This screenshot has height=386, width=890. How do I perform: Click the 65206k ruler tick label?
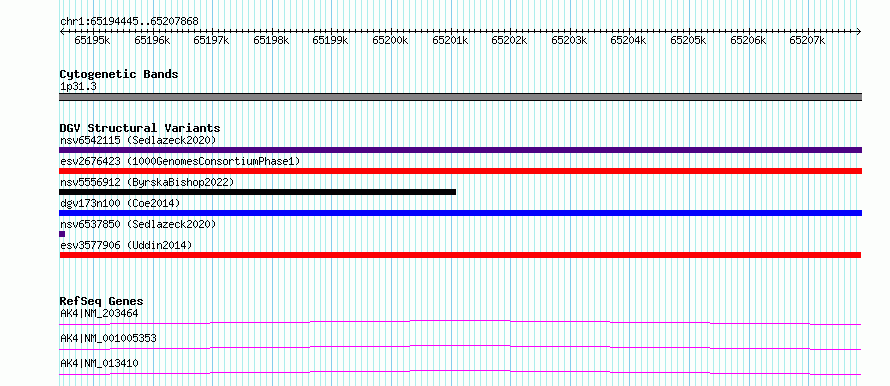748,40
